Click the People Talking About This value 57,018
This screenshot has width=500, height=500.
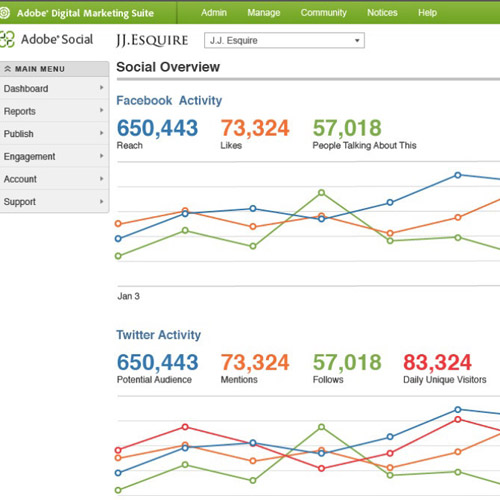347,128
